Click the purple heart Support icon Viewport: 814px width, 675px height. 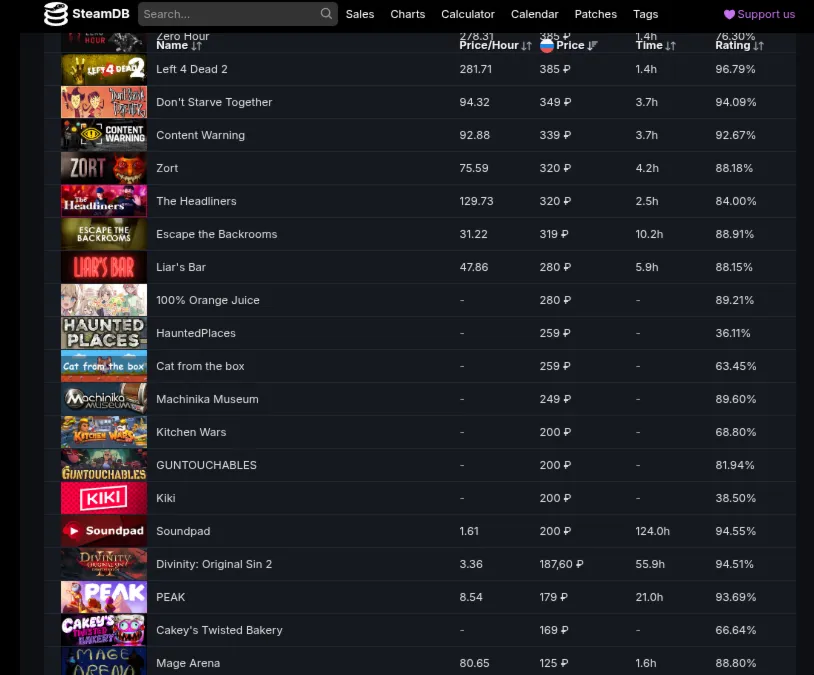tap(729, 15)
